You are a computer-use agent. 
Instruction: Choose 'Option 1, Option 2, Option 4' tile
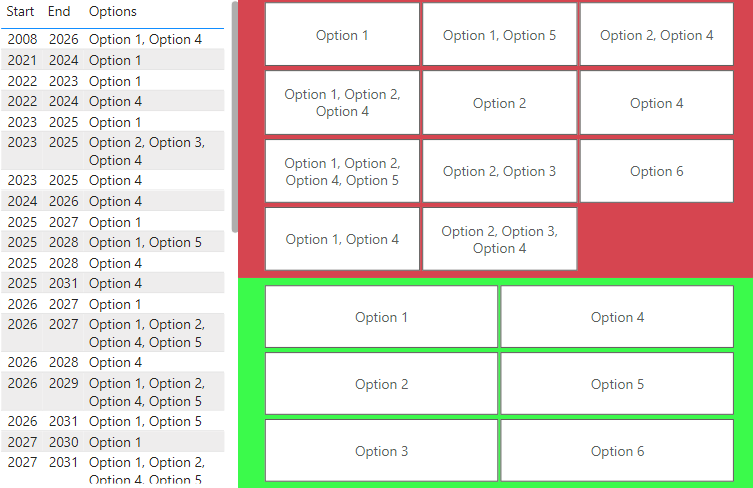coord(342,103)
